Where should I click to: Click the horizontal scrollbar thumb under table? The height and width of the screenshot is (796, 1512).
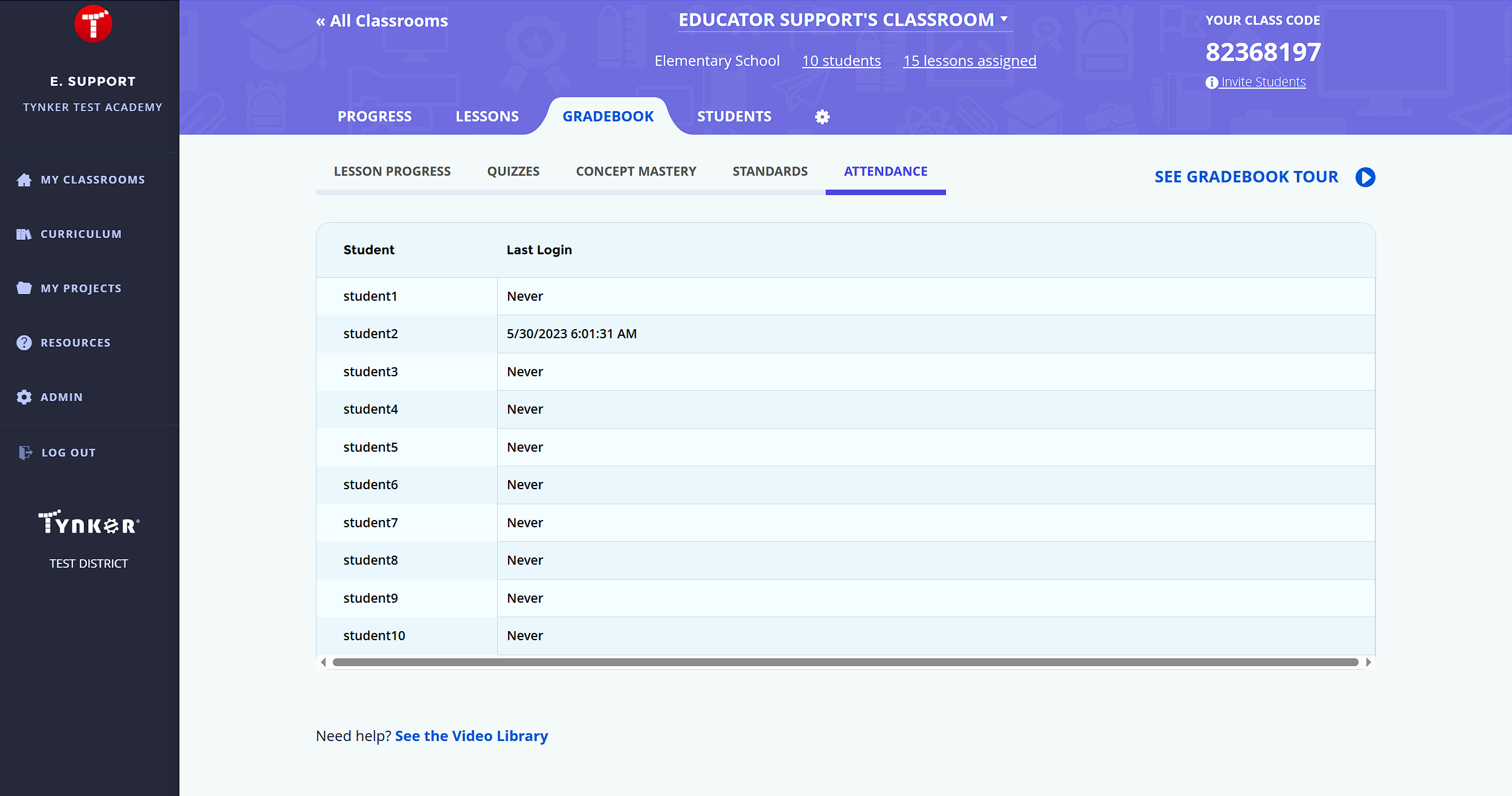click(x=846, y=663)
